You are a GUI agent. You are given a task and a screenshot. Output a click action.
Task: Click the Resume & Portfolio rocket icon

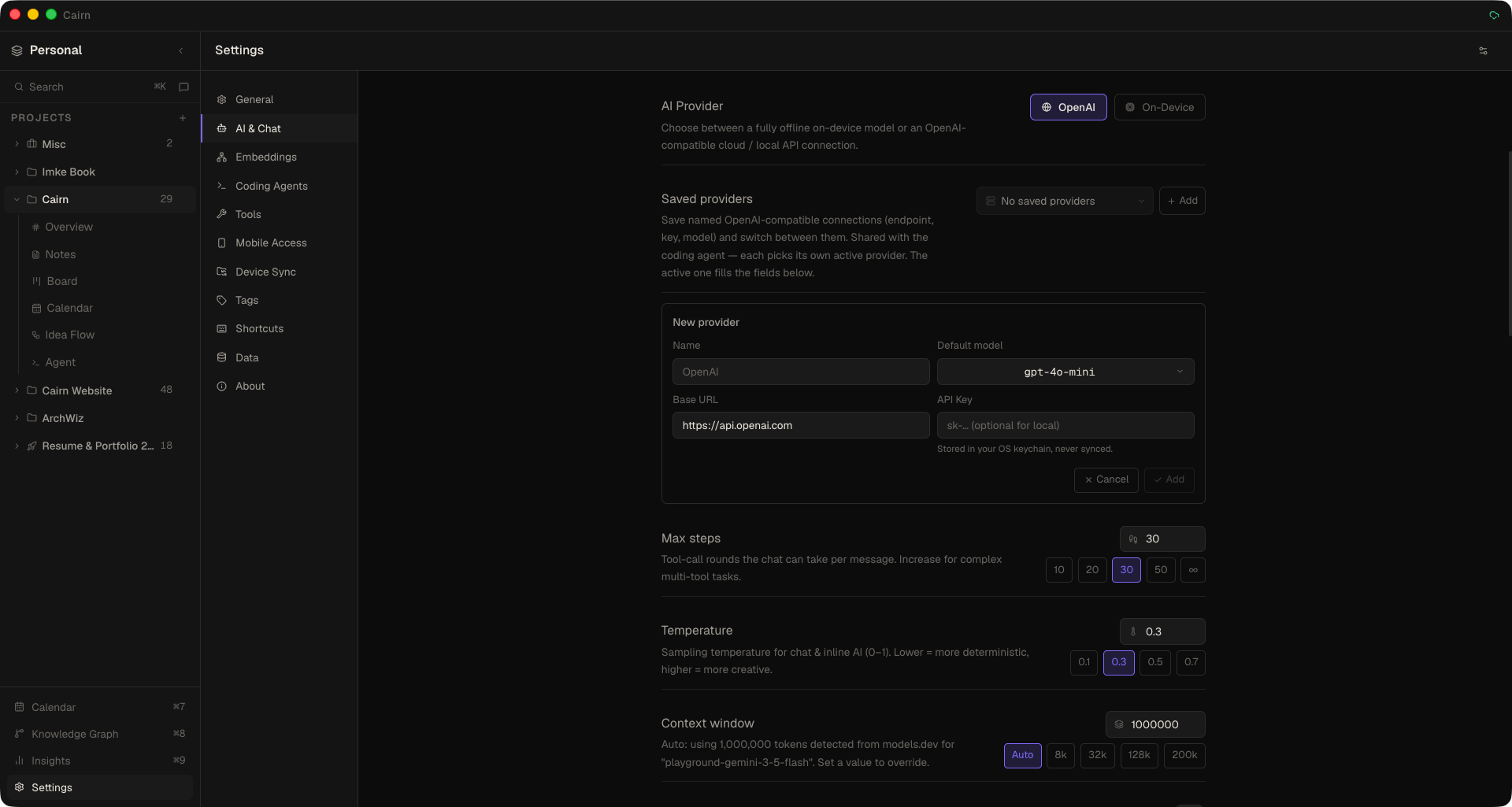click(x=32, y=446)
